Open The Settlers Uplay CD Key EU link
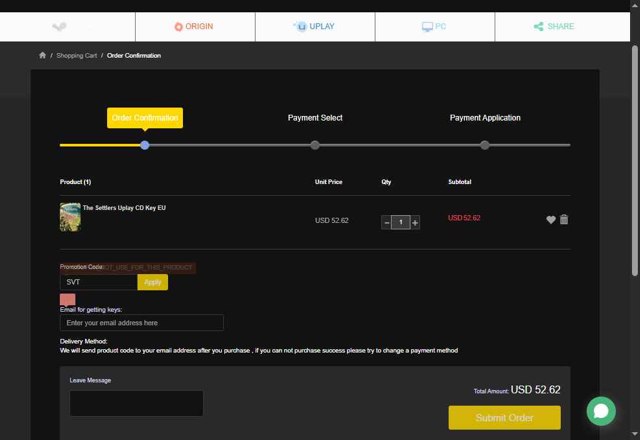640x440 pixels. pos(124,208)
